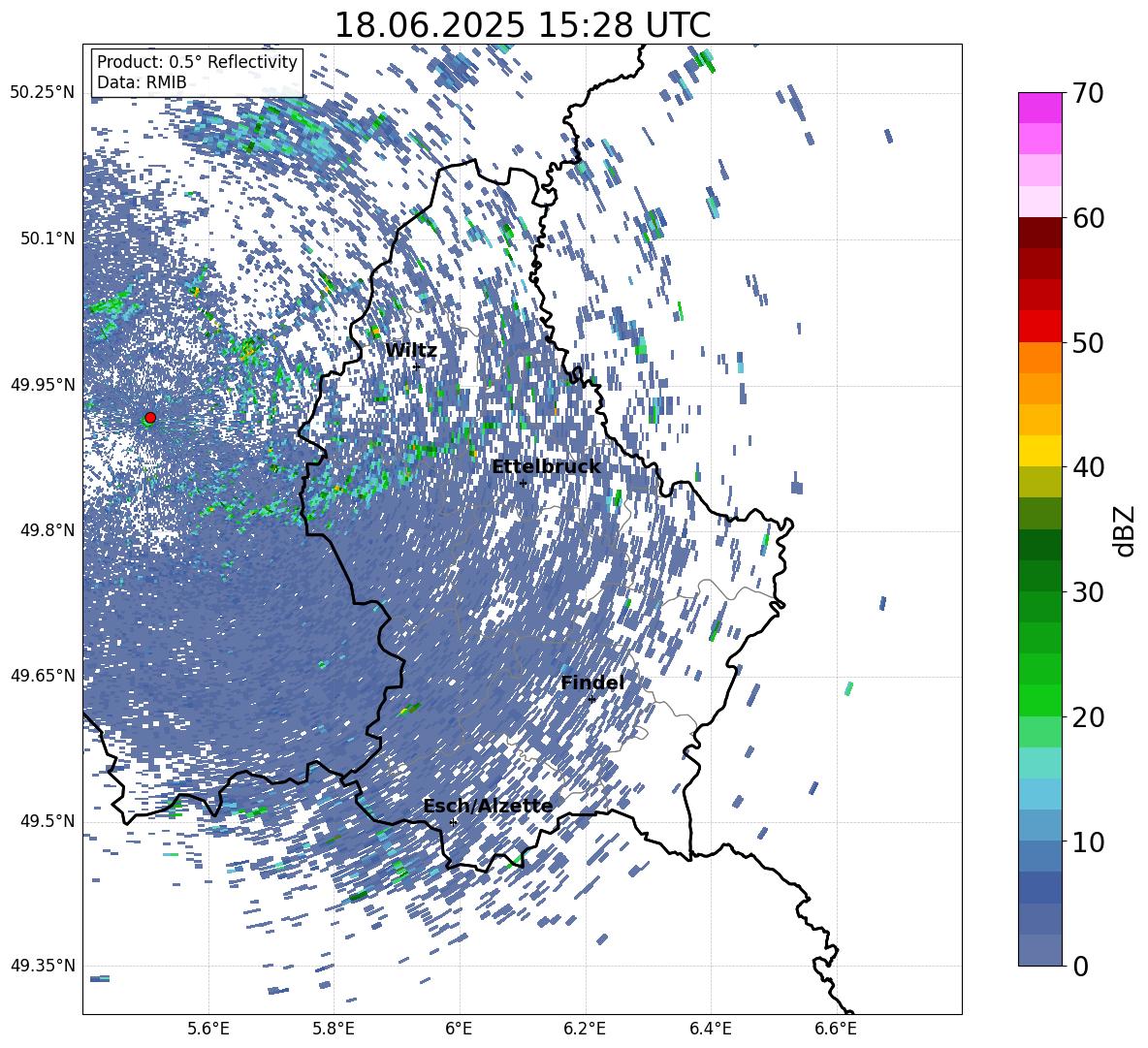Click the Data: RMIB text
1148x1048 pixels.
[x=142, y=82]
